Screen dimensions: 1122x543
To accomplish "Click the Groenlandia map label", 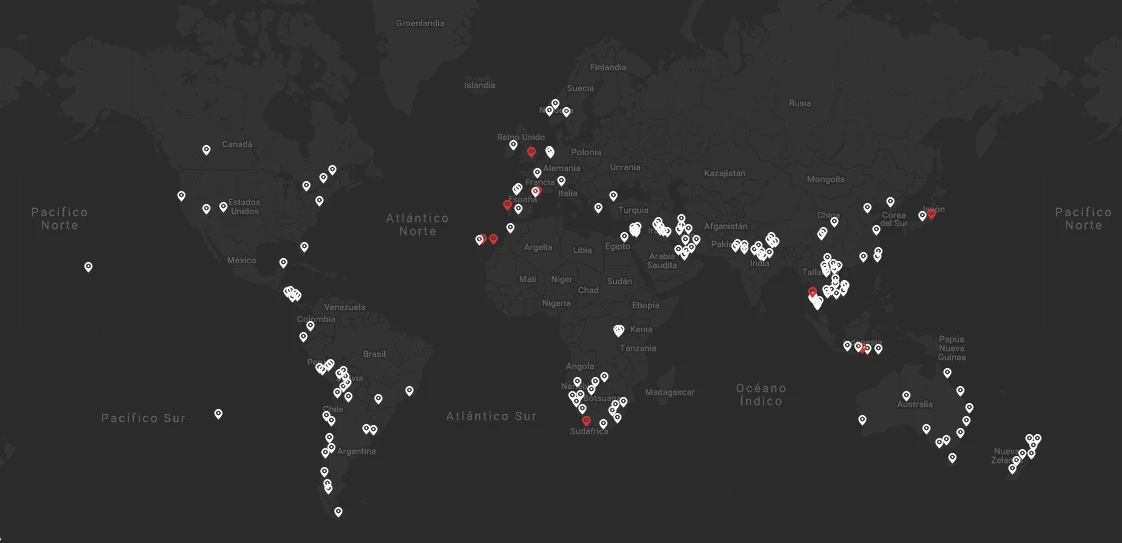I will point(420,23).
